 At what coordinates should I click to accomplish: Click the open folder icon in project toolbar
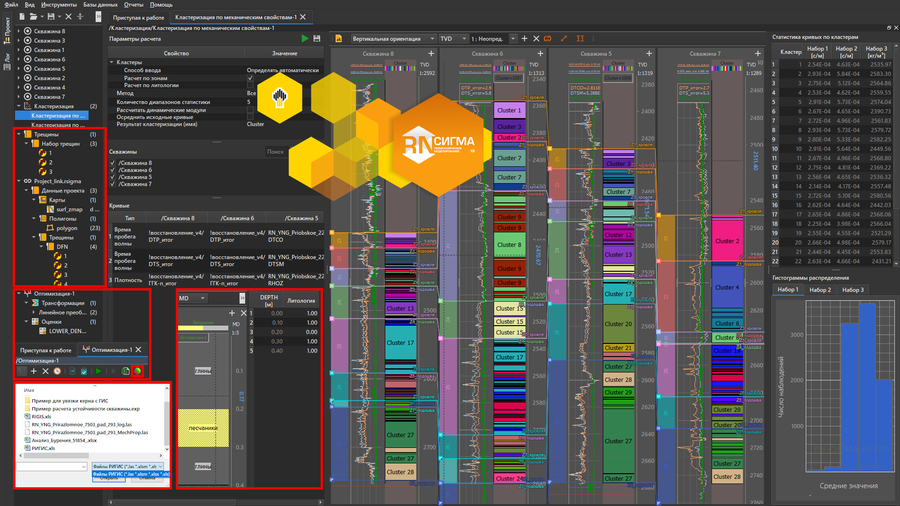pos(35,17)
